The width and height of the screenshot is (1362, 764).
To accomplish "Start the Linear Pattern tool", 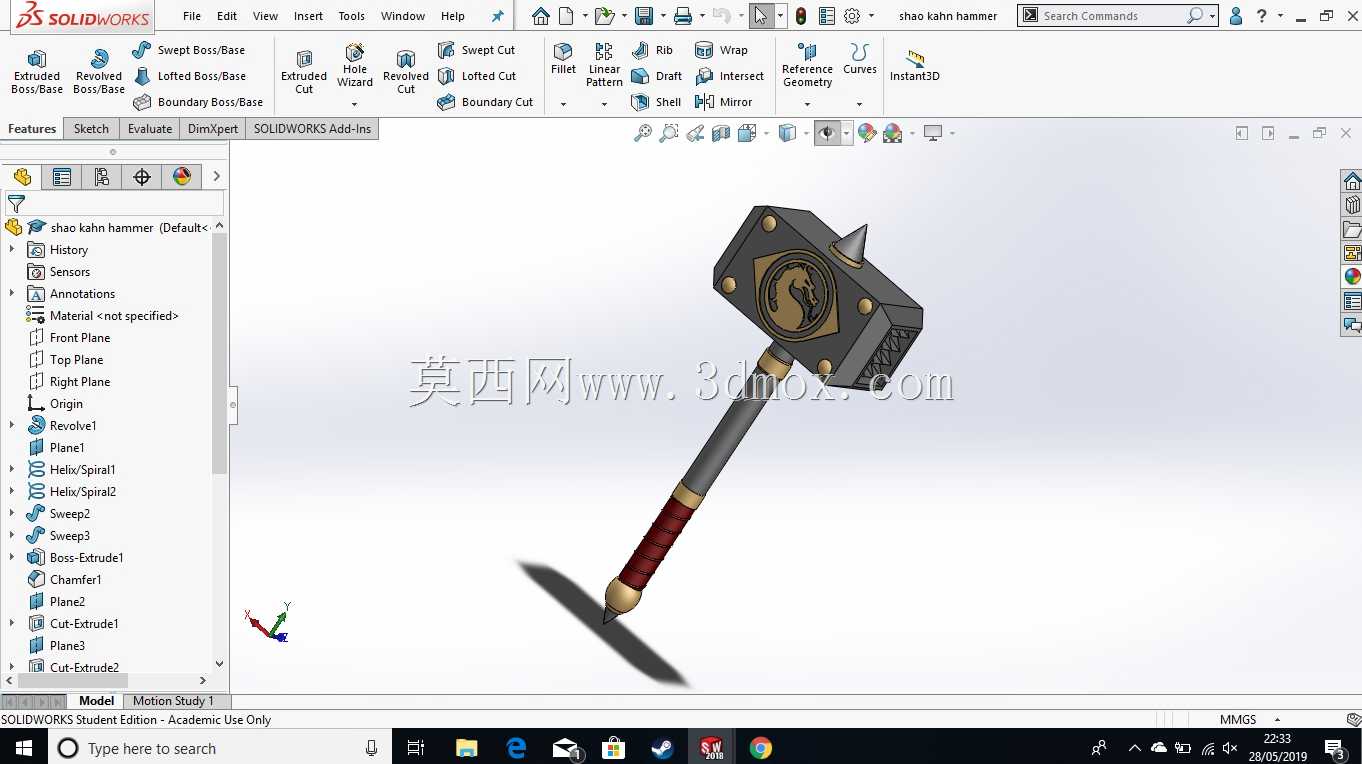I will coord(604,66).
